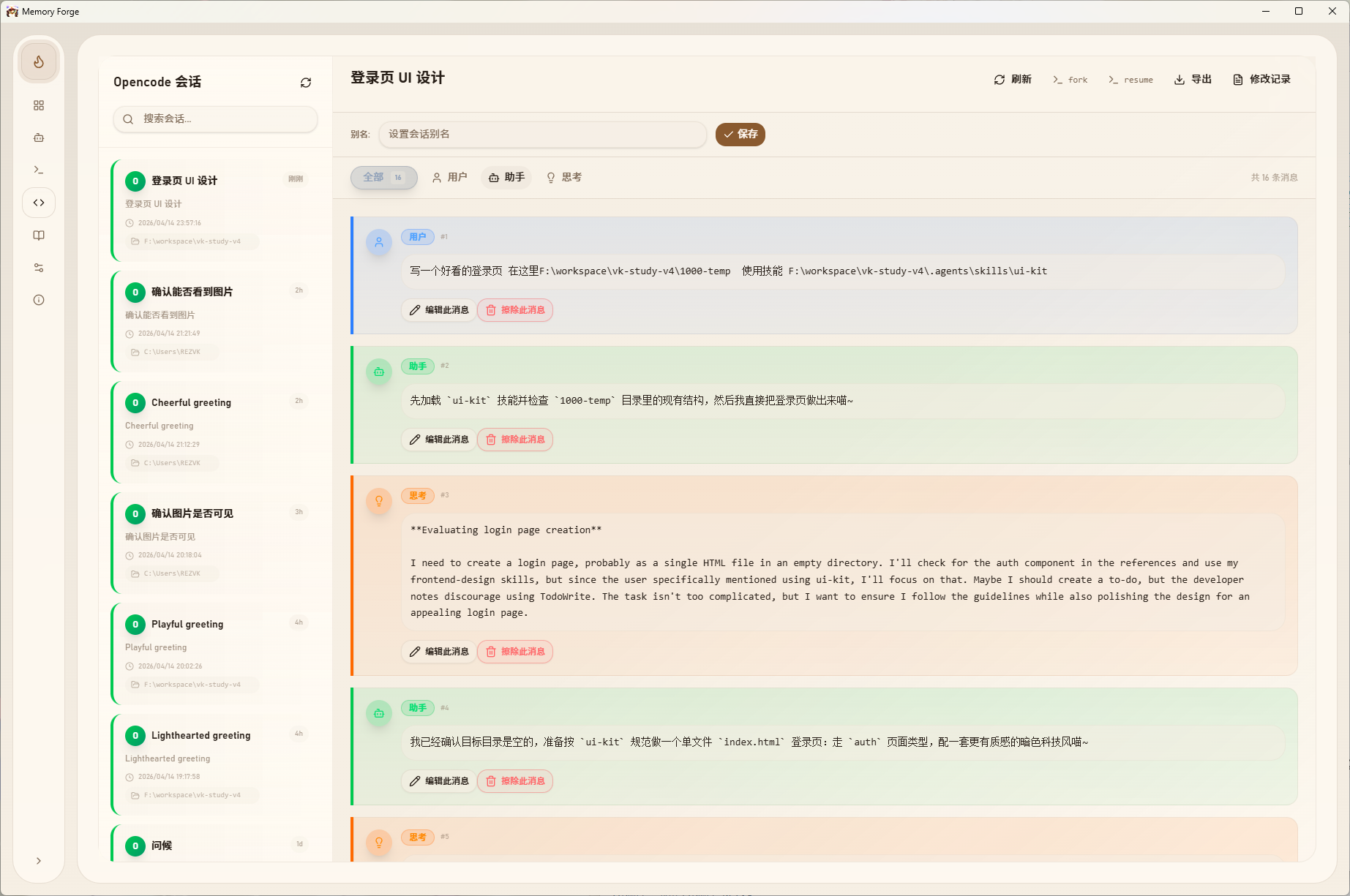
Task: Click the 2026/04/14 23:57:16 timestamp
Action: (169, 223)
